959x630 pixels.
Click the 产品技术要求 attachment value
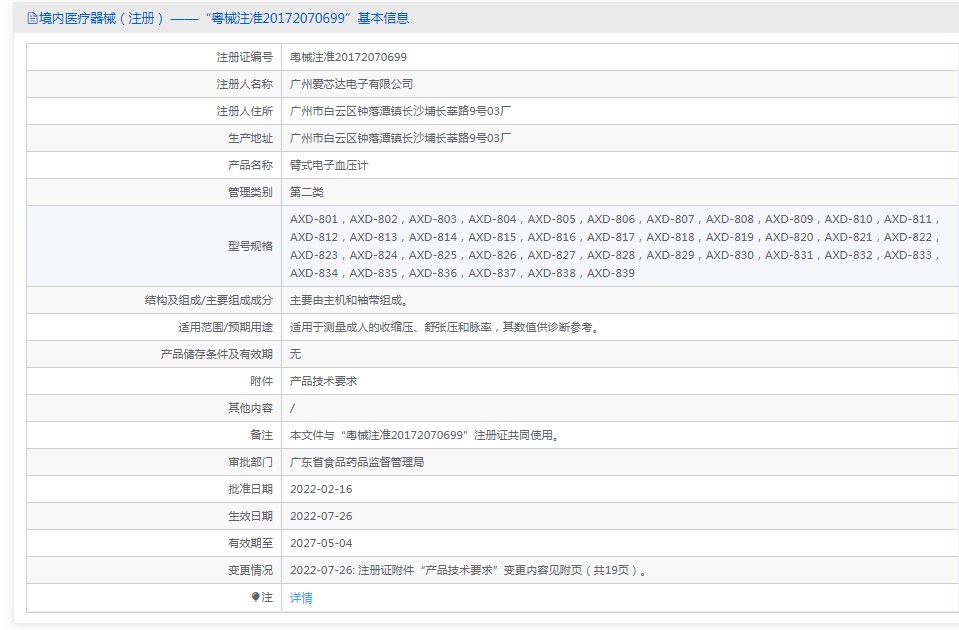(x=323, y=381)
